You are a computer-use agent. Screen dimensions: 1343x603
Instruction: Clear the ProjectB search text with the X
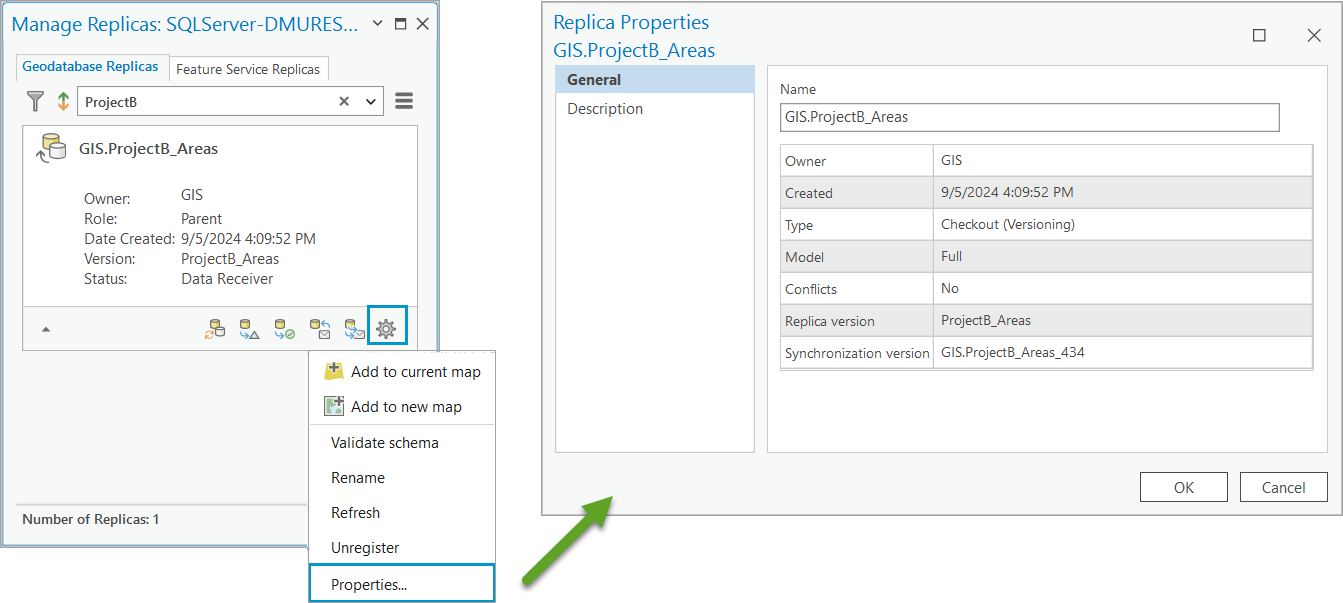tap(343, 101)
